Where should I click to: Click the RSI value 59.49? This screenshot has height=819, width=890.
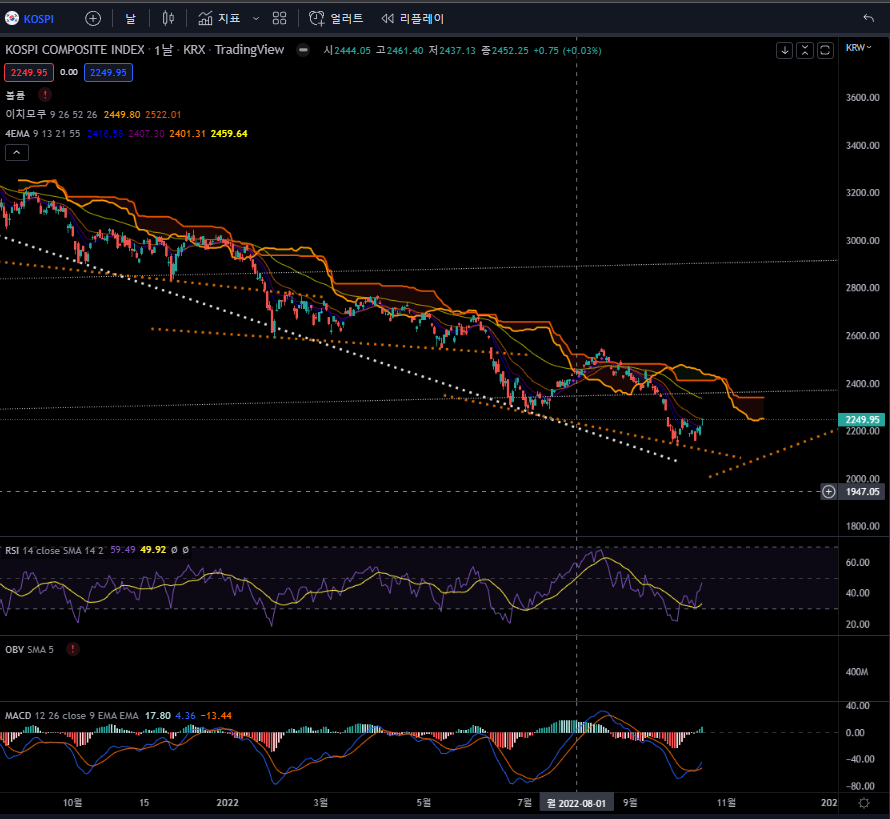[123, 550]
